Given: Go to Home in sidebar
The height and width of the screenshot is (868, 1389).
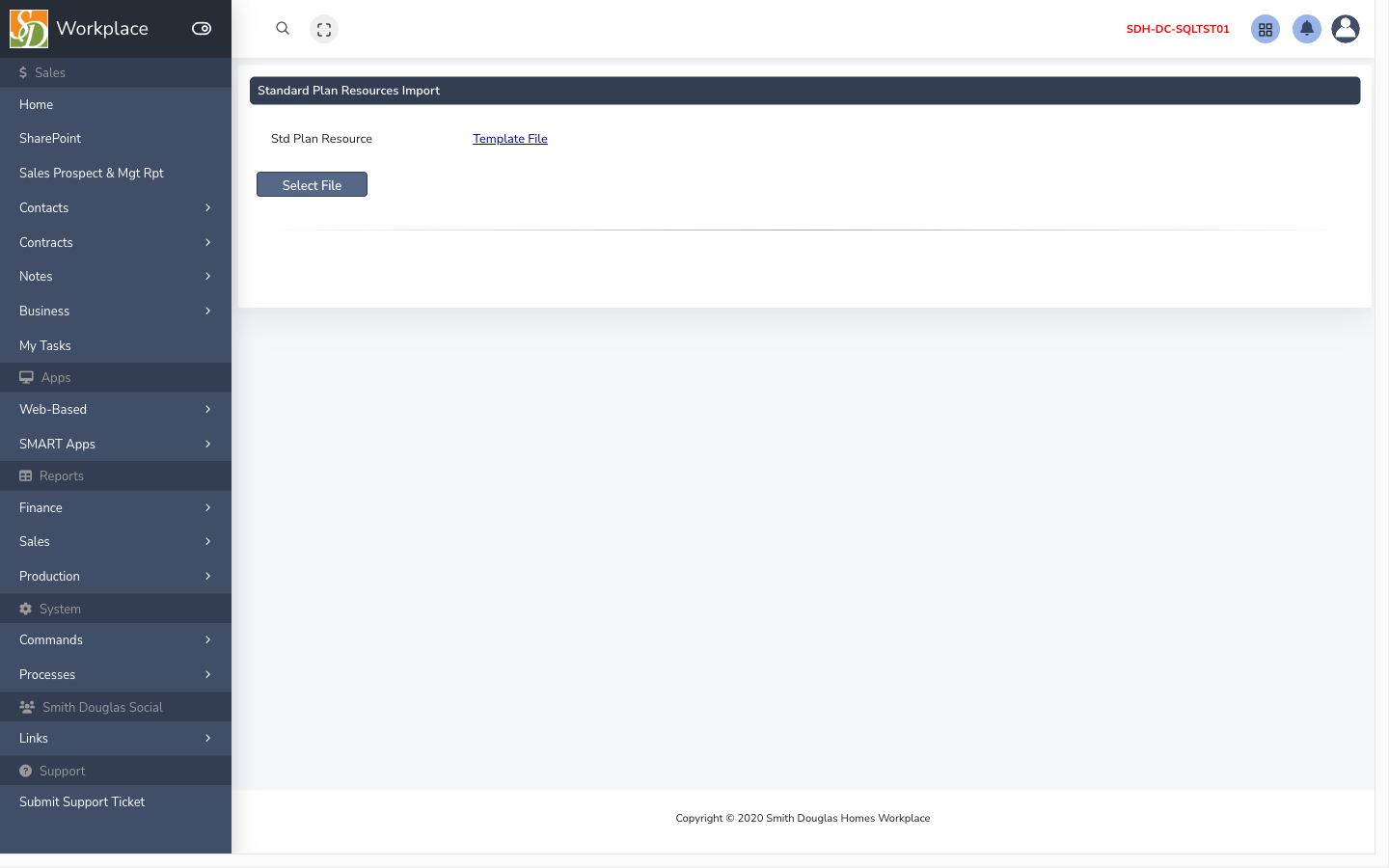Looking at the screenshot, I should click(116, 104).
